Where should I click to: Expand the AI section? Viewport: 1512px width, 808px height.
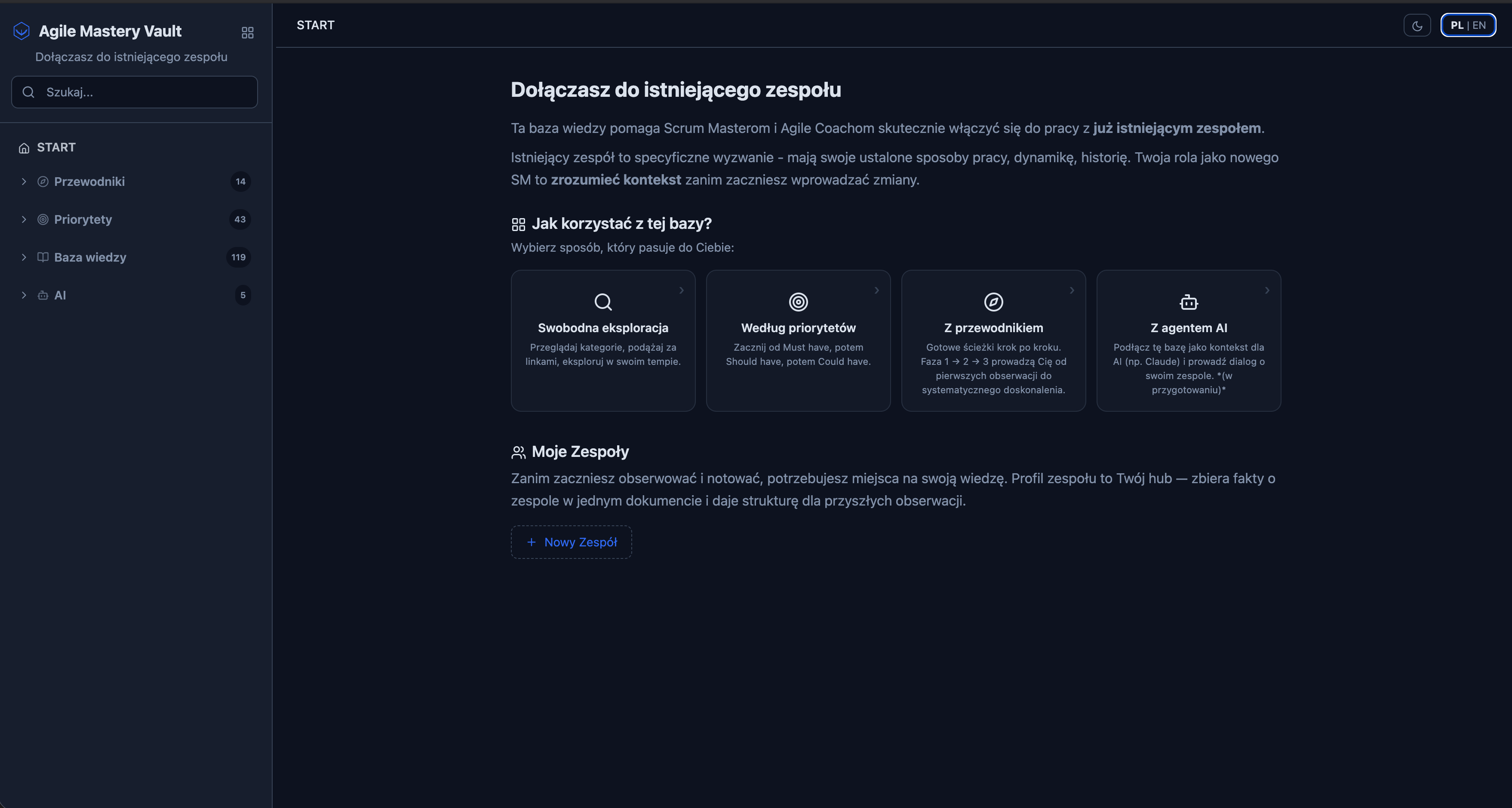click(24, 296)
